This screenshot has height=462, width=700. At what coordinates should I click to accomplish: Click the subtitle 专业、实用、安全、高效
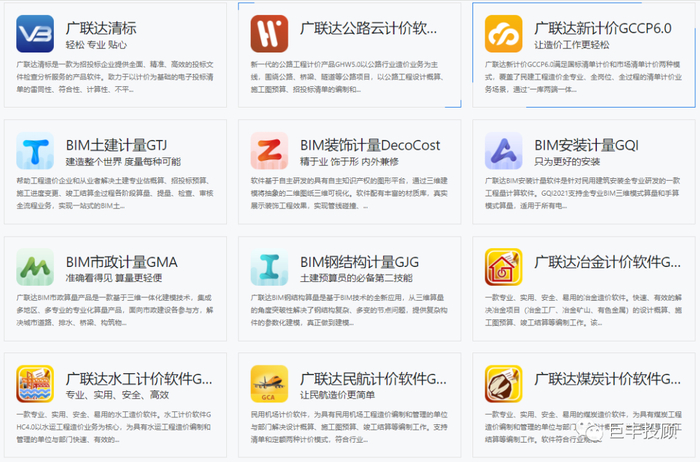117,395
